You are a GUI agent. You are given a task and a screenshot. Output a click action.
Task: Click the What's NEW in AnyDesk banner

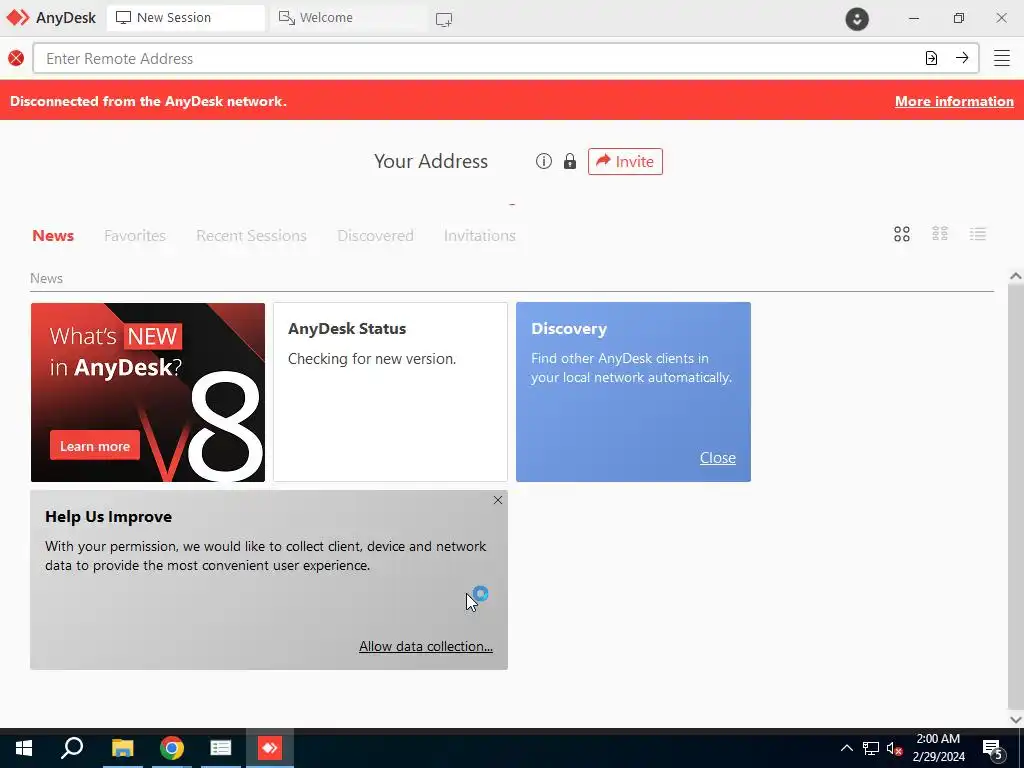(148, 392)
